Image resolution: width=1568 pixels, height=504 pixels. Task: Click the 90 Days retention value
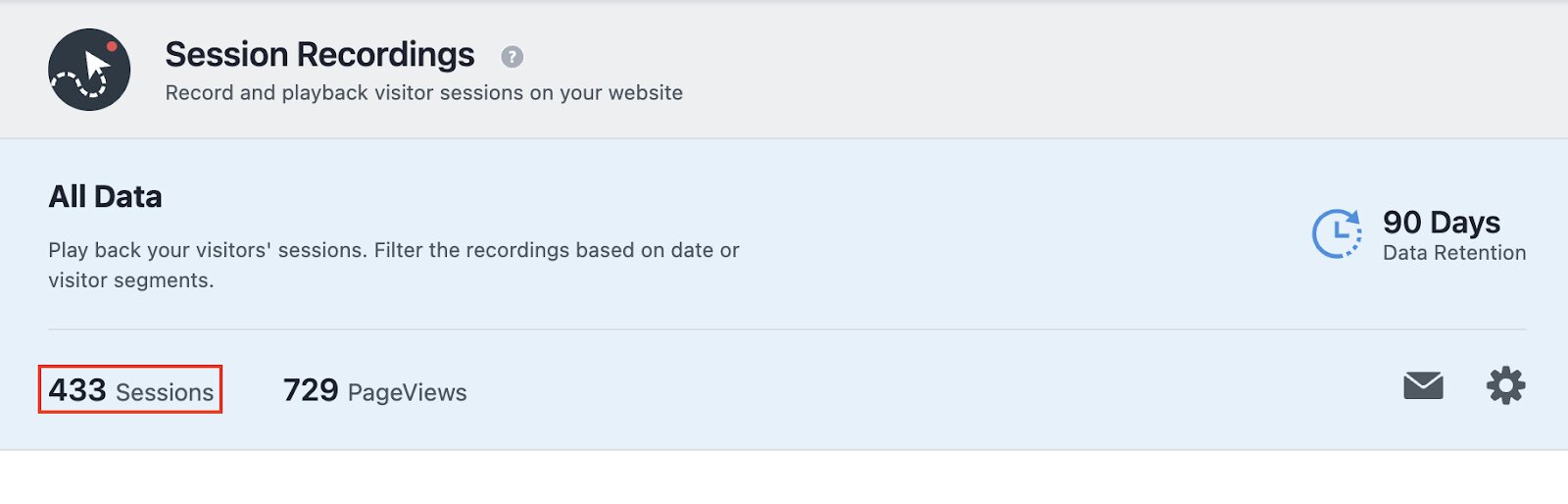[x=1441, y=223]
